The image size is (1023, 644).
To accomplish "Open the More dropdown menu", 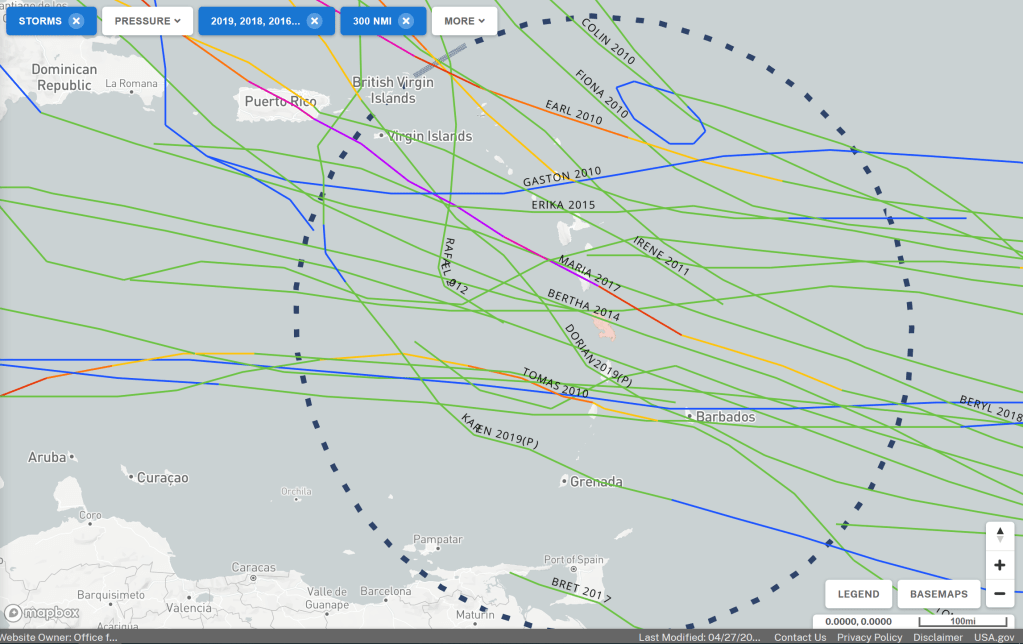I will tap(464, 21).
